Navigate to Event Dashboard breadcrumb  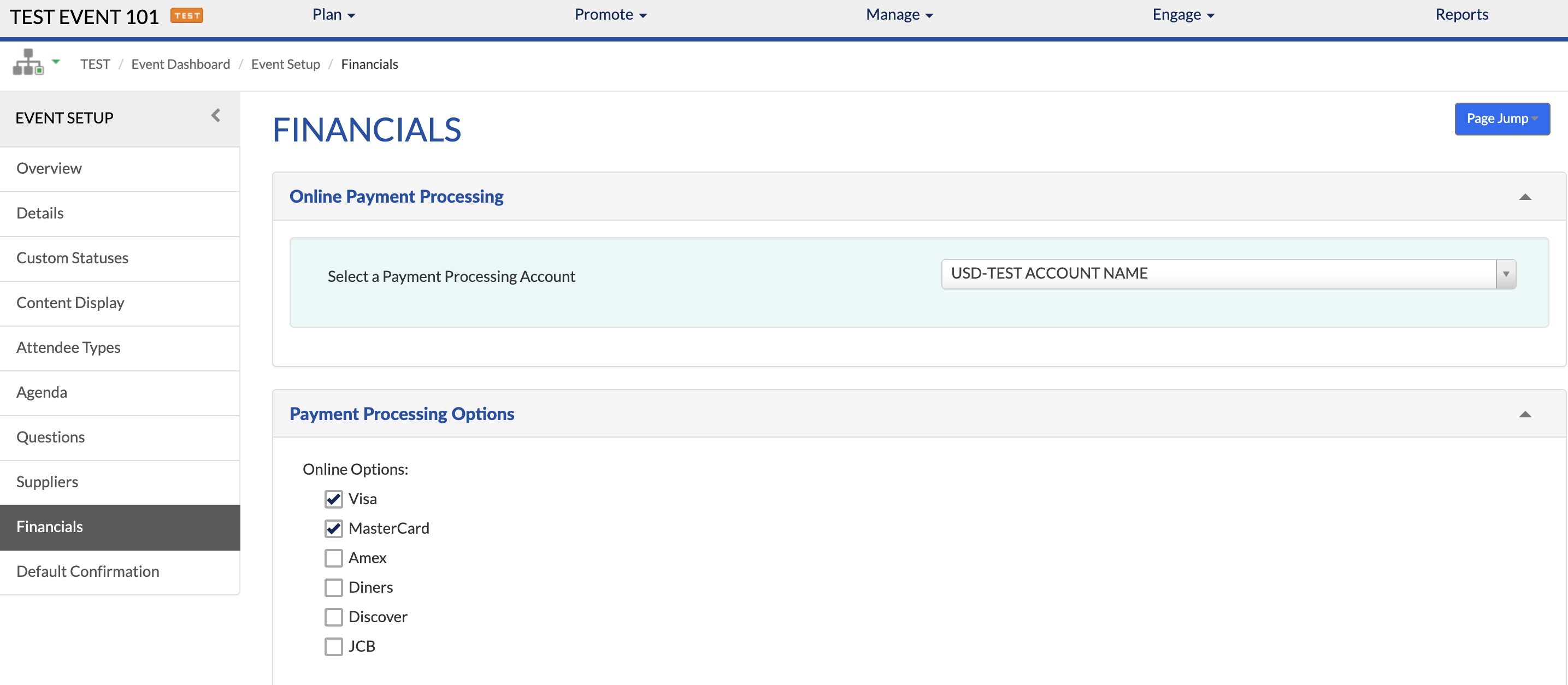181,64
